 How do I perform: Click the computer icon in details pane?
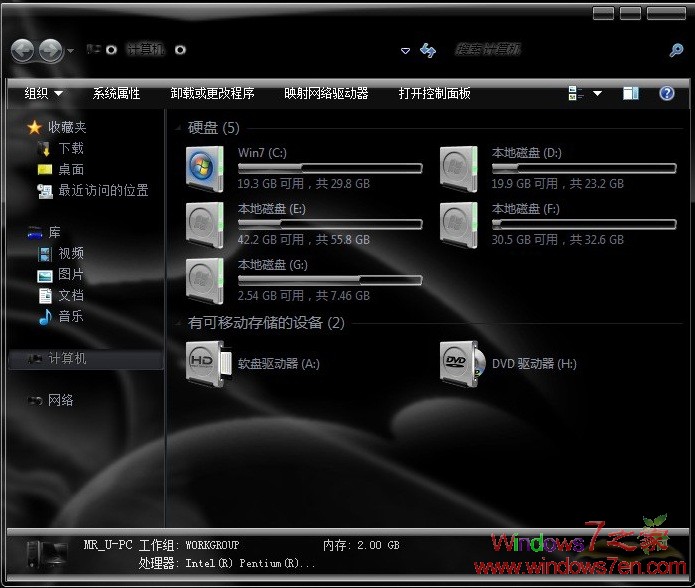click(x=47, y=554)
